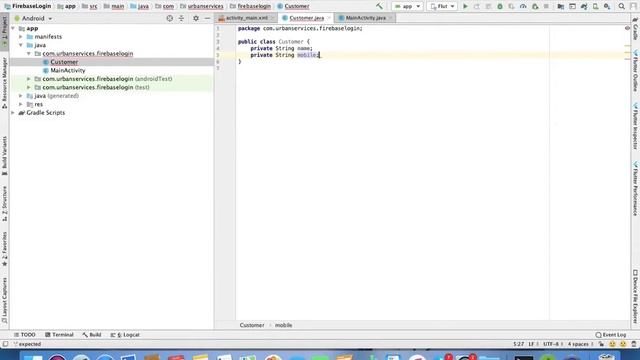
Task: Collapse the java folder node
Action: [x=21, y=45]
